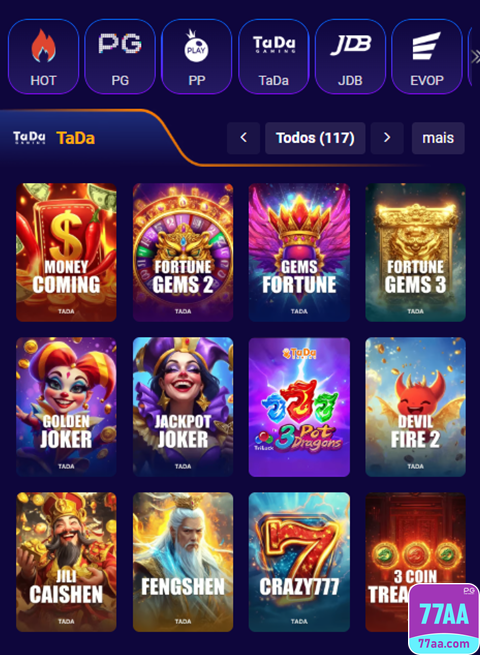Open the PG provider category
Image resolution: width=480 pixels, height=655 pixels.
[120, 56]
